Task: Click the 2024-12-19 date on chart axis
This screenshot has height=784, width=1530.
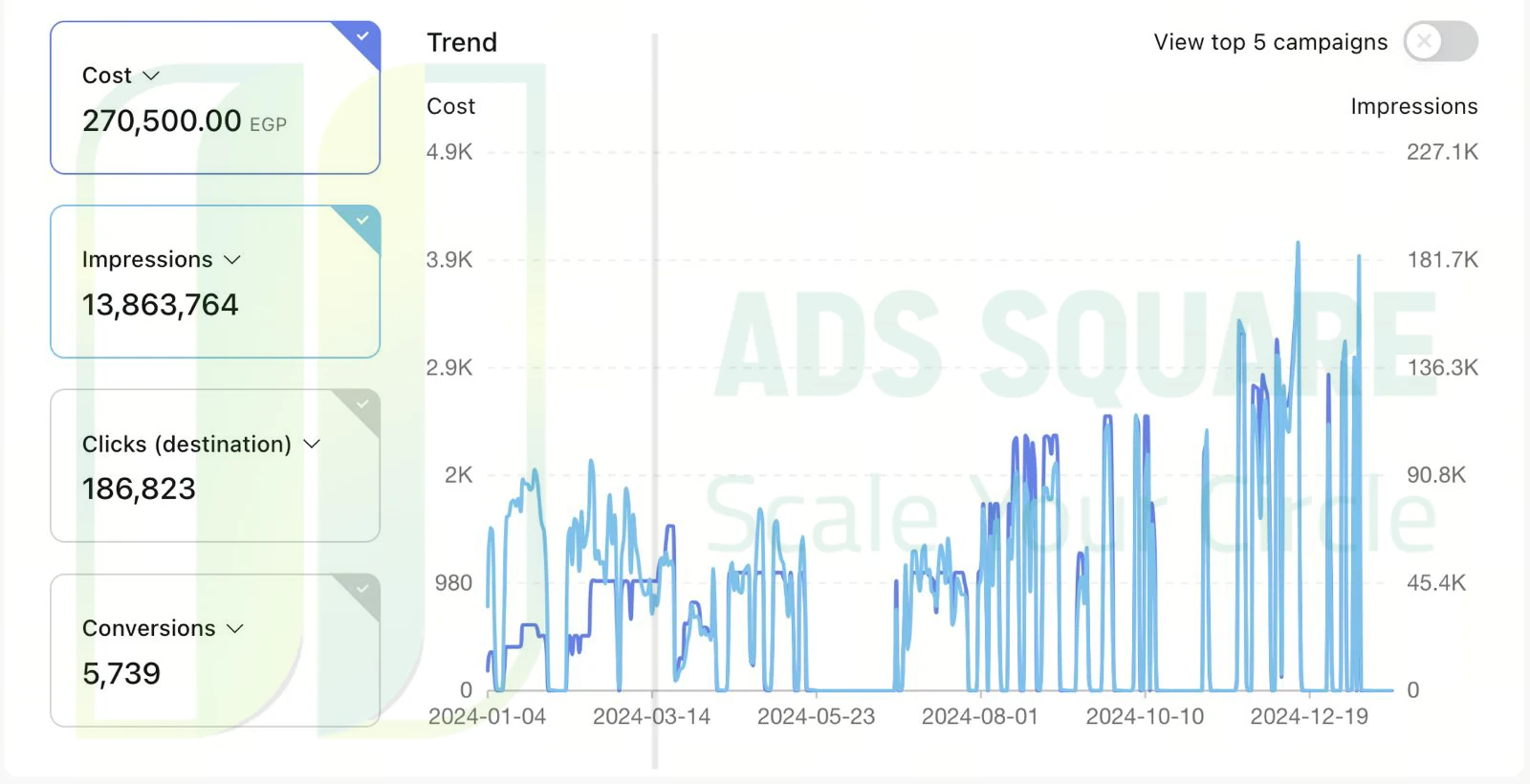Action: [x=1309, y=717]
